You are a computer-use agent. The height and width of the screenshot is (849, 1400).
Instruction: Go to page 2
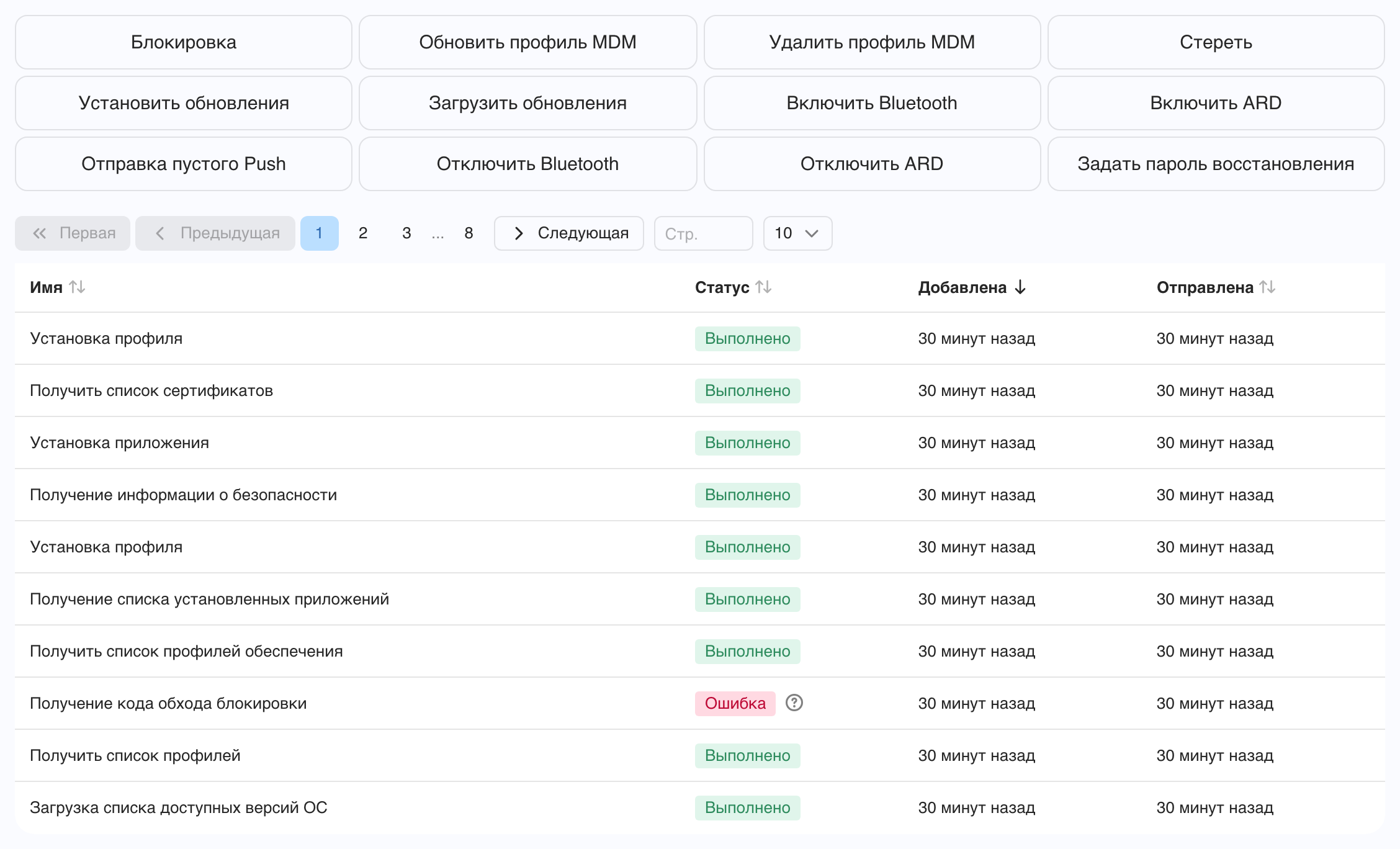click(x=363, y=233)
